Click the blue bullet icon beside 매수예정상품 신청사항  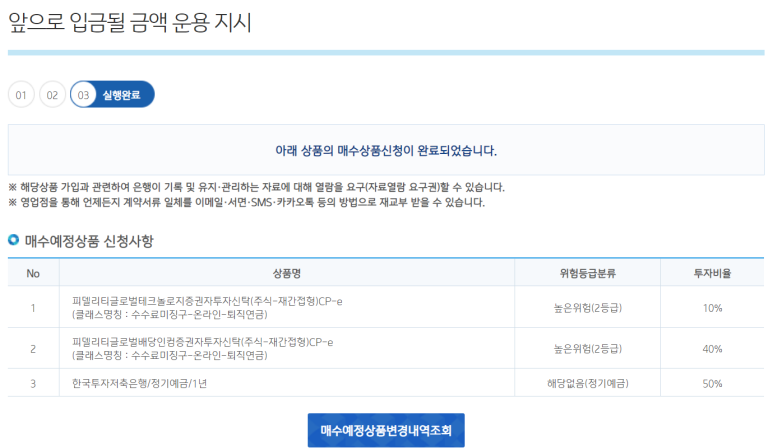(x=13, y=240)
